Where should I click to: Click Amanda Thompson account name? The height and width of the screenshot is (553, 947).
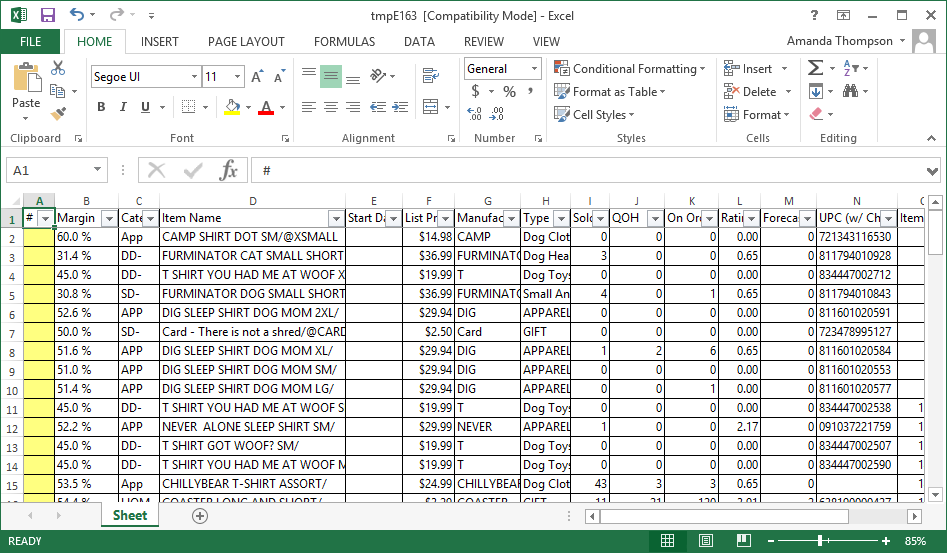coord(839,41)
